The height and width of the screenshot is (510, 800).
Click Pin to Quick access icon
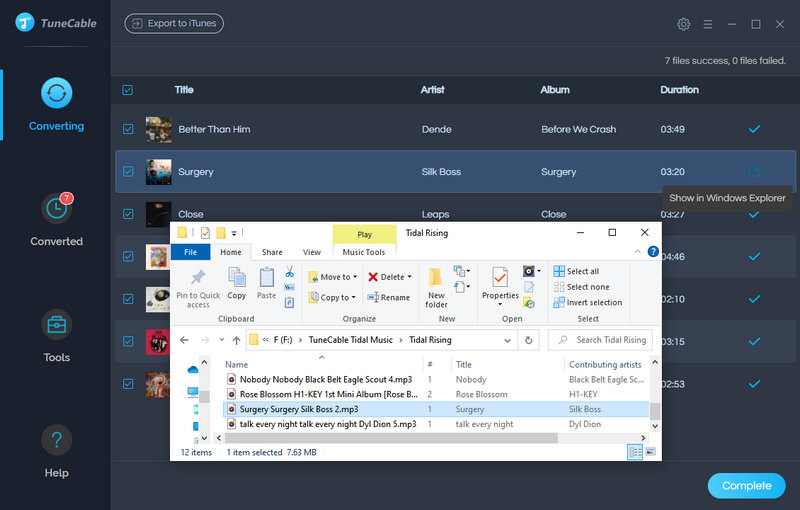pos(198,283)
